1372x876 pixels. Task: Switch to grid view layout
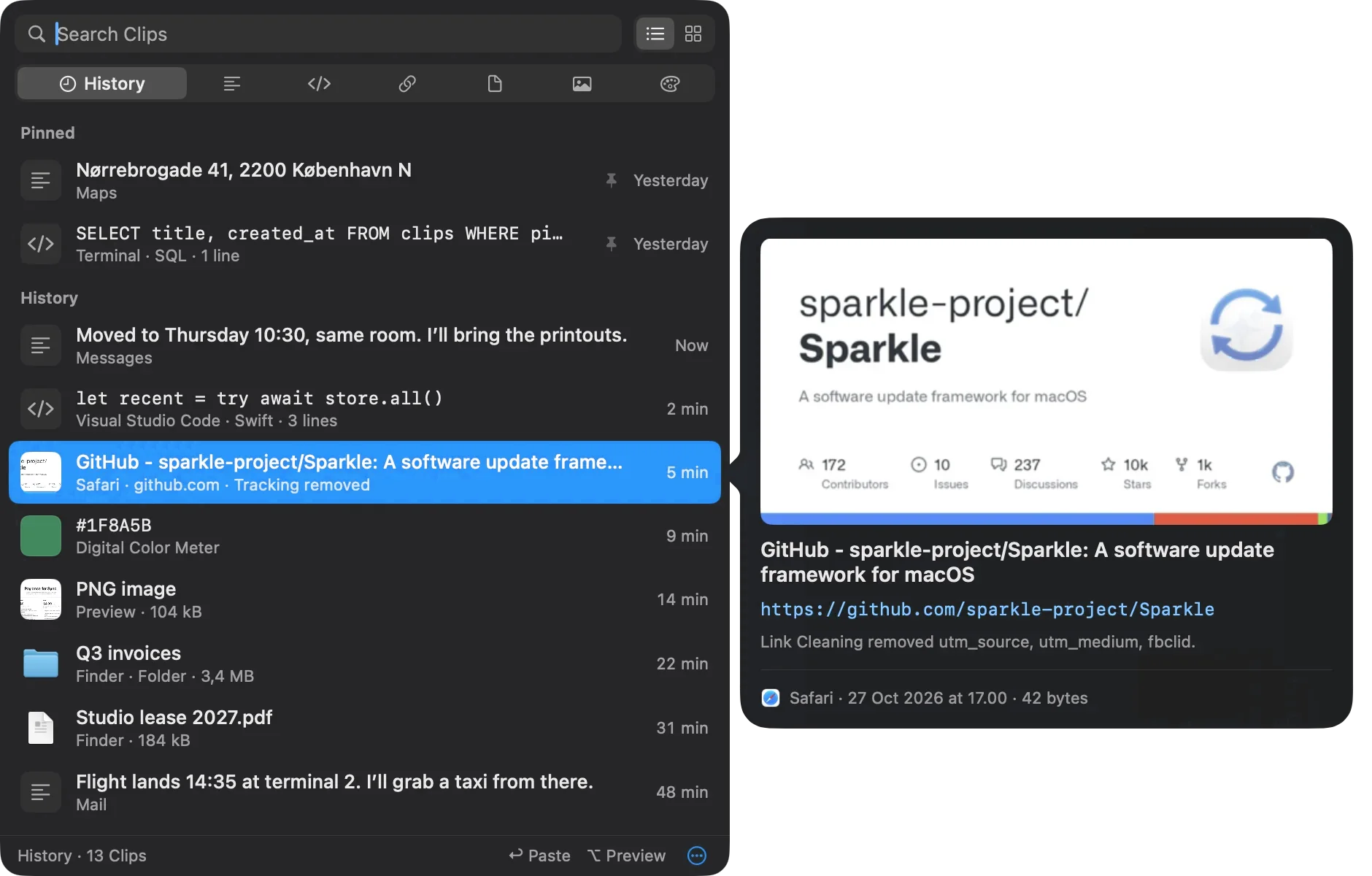click(x=693, y=34)
